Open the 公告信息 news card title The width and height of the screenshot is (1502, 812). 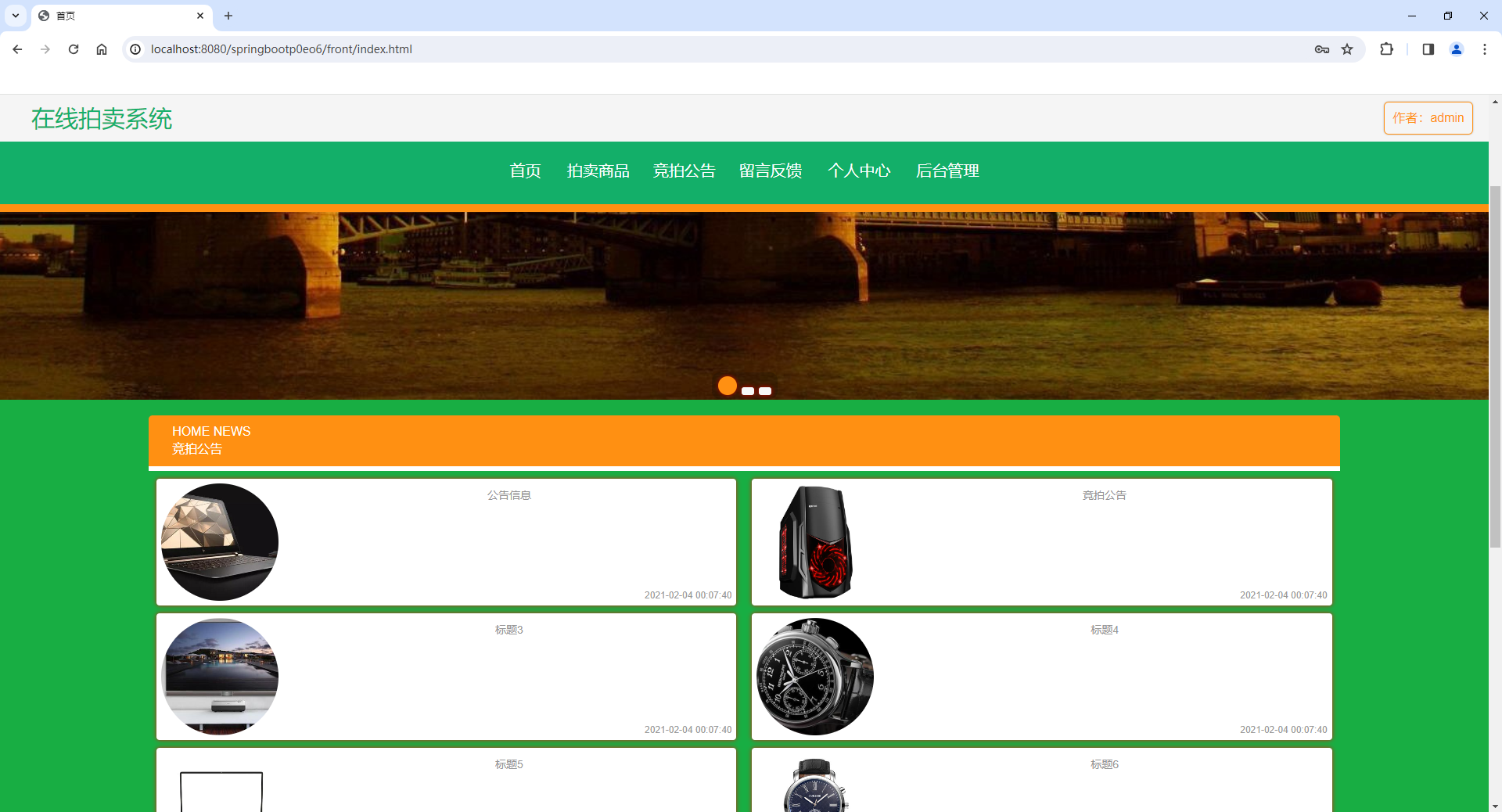[509, 495]
